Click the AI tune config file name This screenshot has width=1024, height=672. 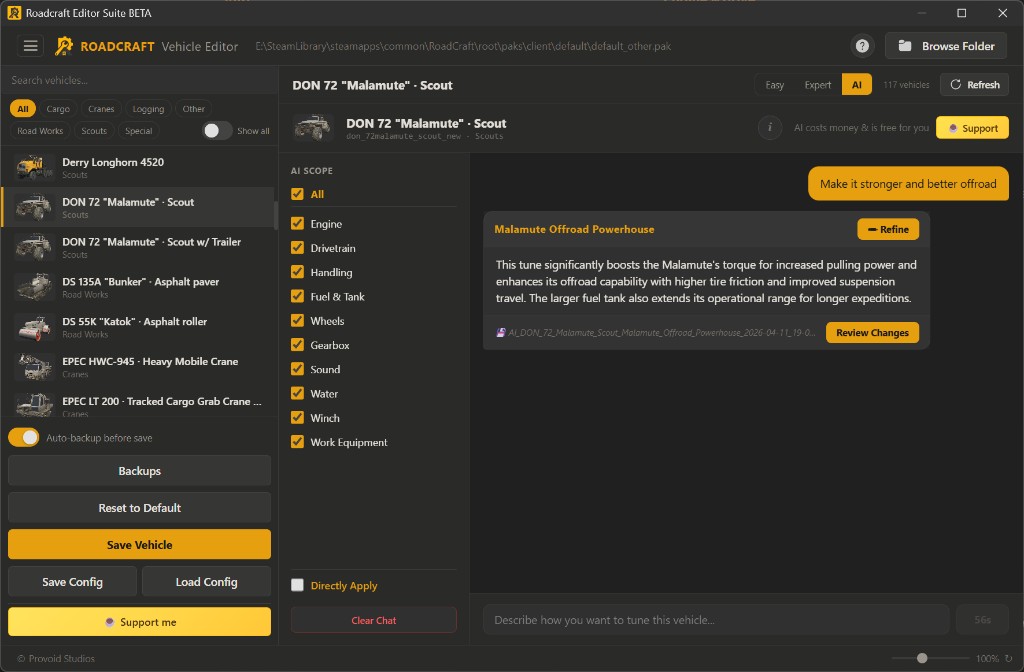coord(661,332)
